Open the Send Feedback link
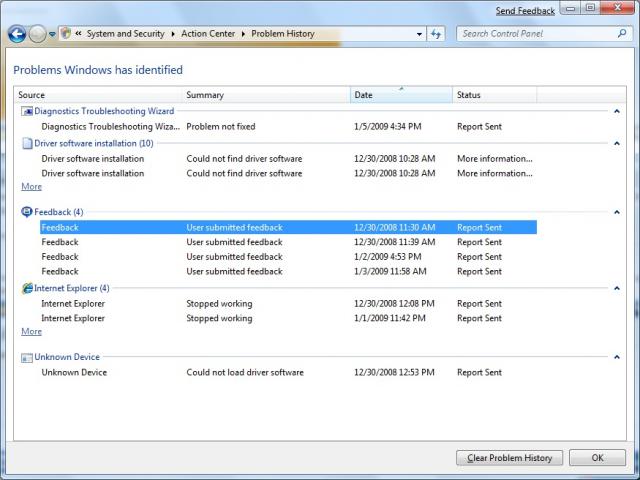Screen dimensions: 640x480 click(525, 11)
